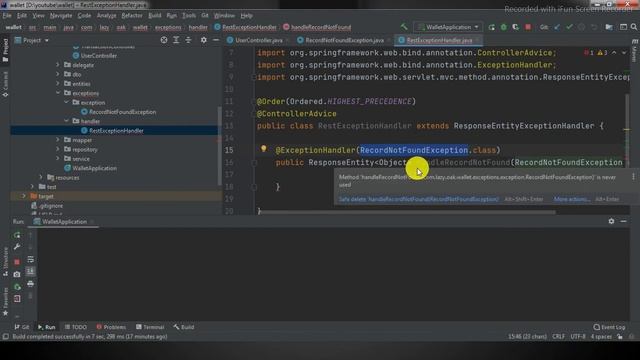Open the Navigate menu
This screenshot has width=640, height=360.
click(61, 16)
